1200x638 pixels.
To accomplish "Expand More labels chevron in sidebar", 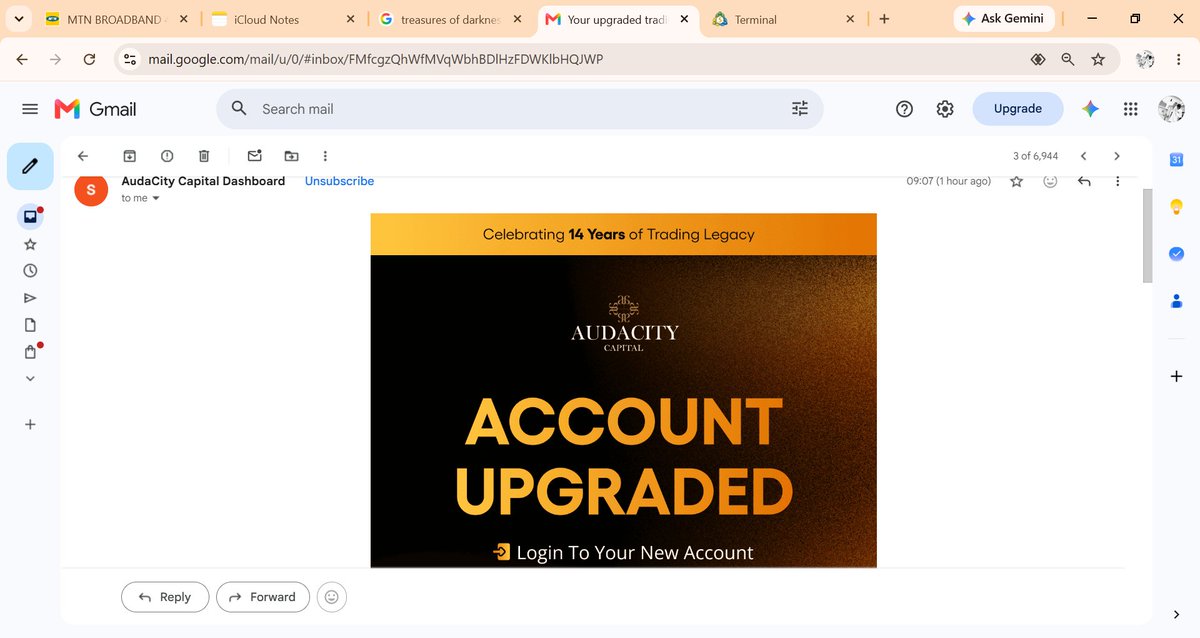I will 30,378.
